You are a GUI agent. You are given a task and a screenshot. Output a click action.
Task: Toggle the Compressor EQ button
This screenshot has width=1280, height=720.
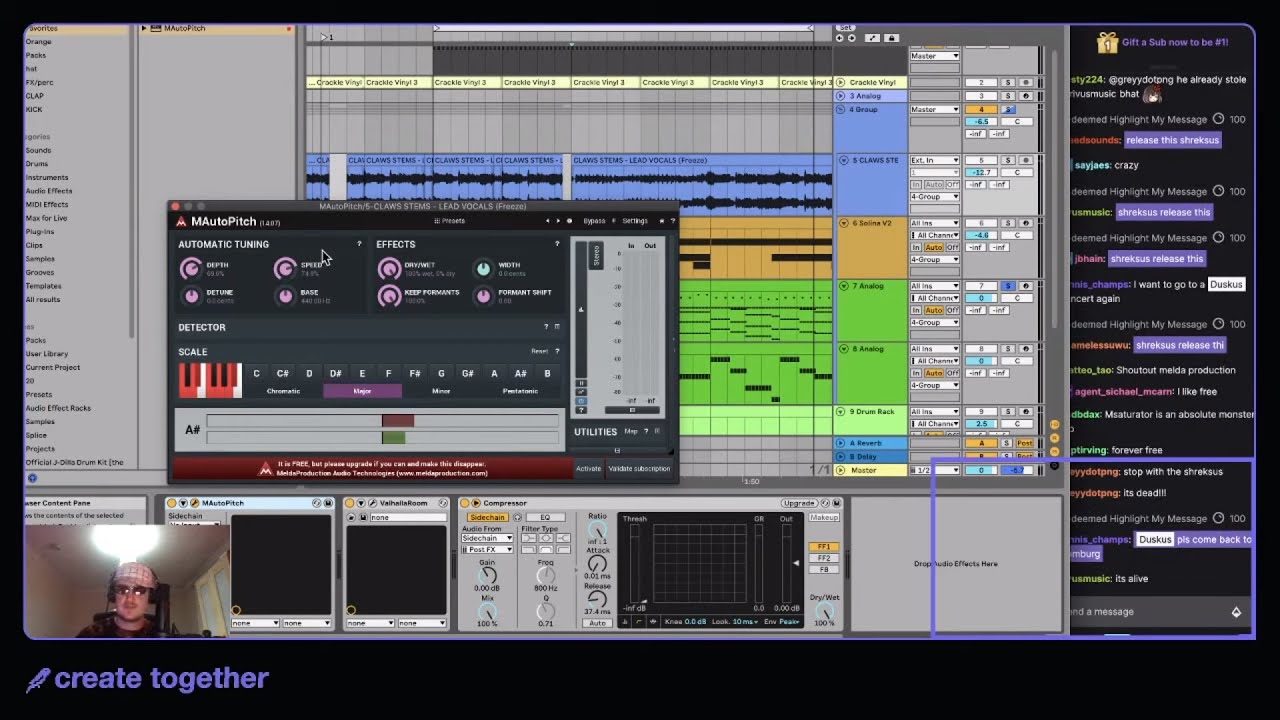point(545,517)
